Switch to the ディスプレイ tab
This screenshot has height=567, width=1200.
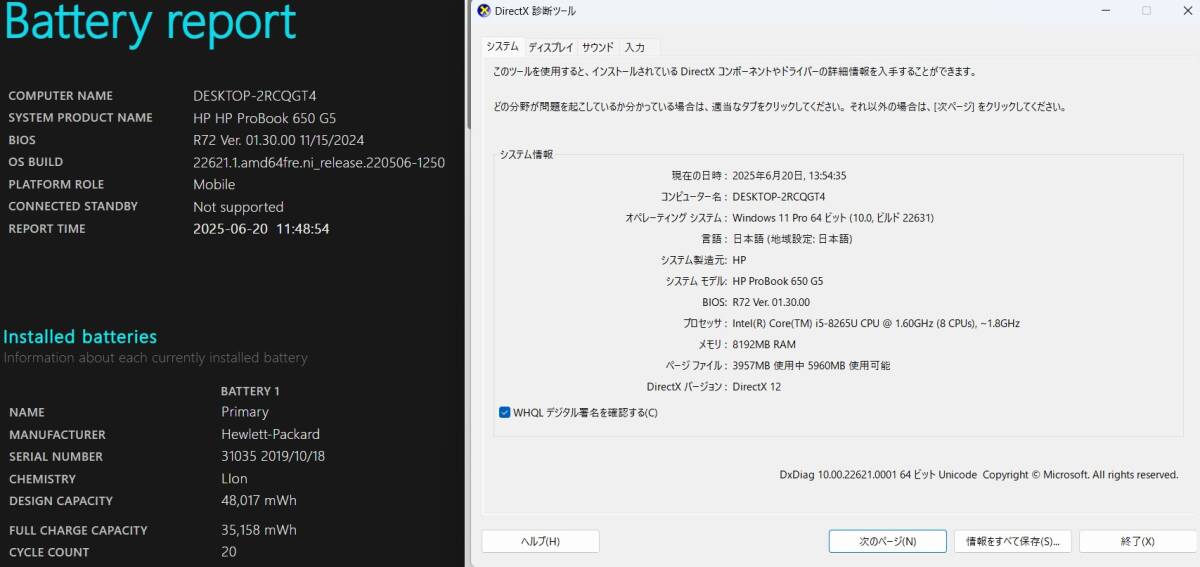[551, 47]
